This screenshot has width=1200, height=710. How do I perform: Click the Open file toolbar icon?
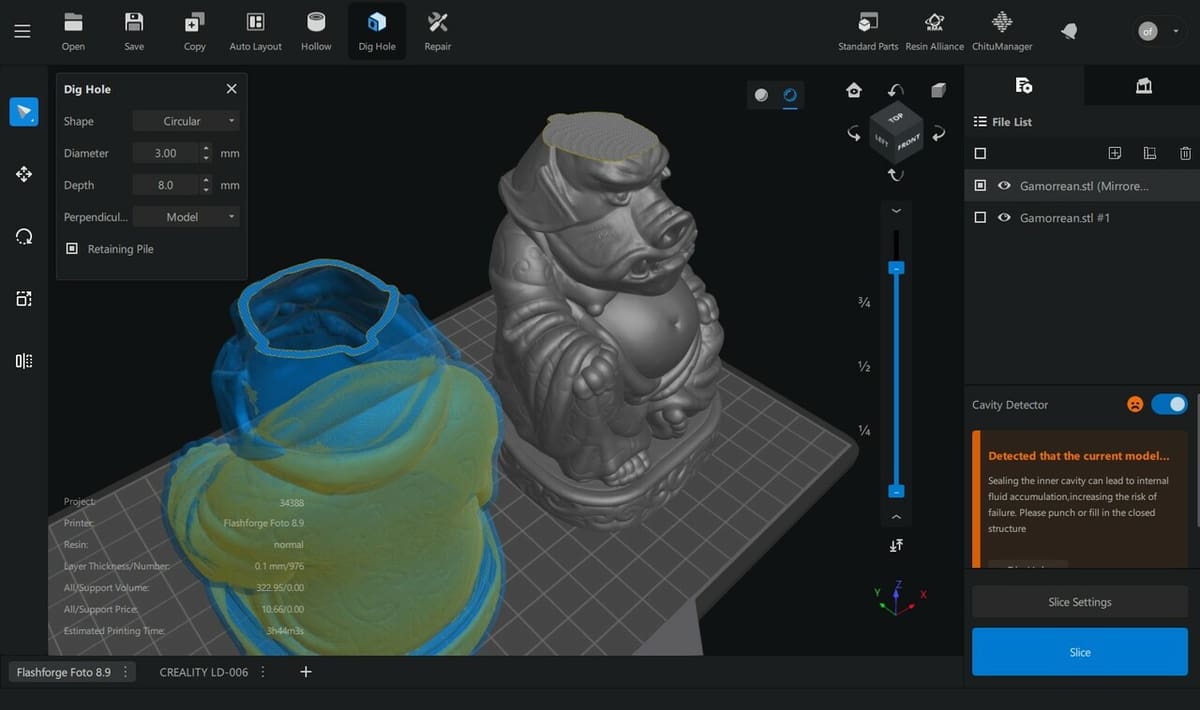click(x=73, y=31)
